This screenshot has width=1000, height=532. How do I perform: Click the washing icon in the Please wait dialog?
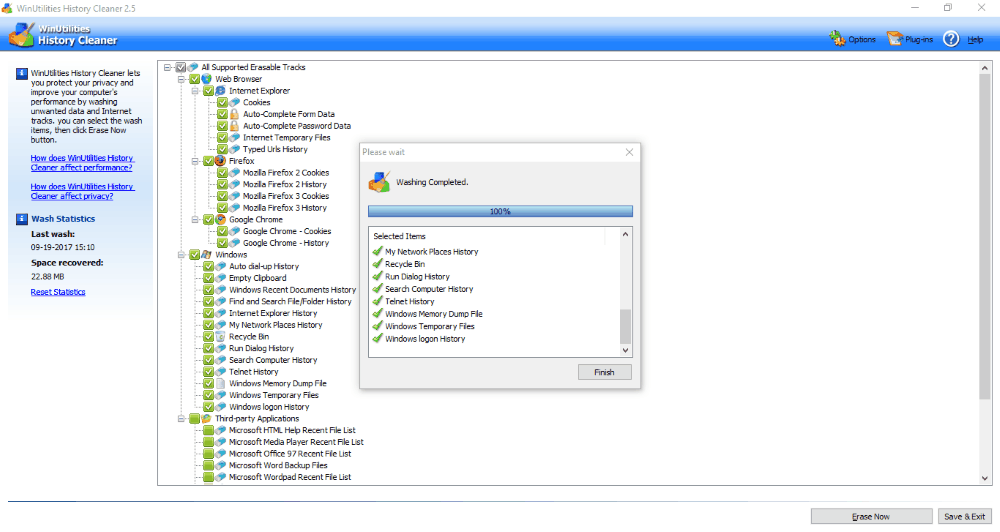(x=379, y=182)
